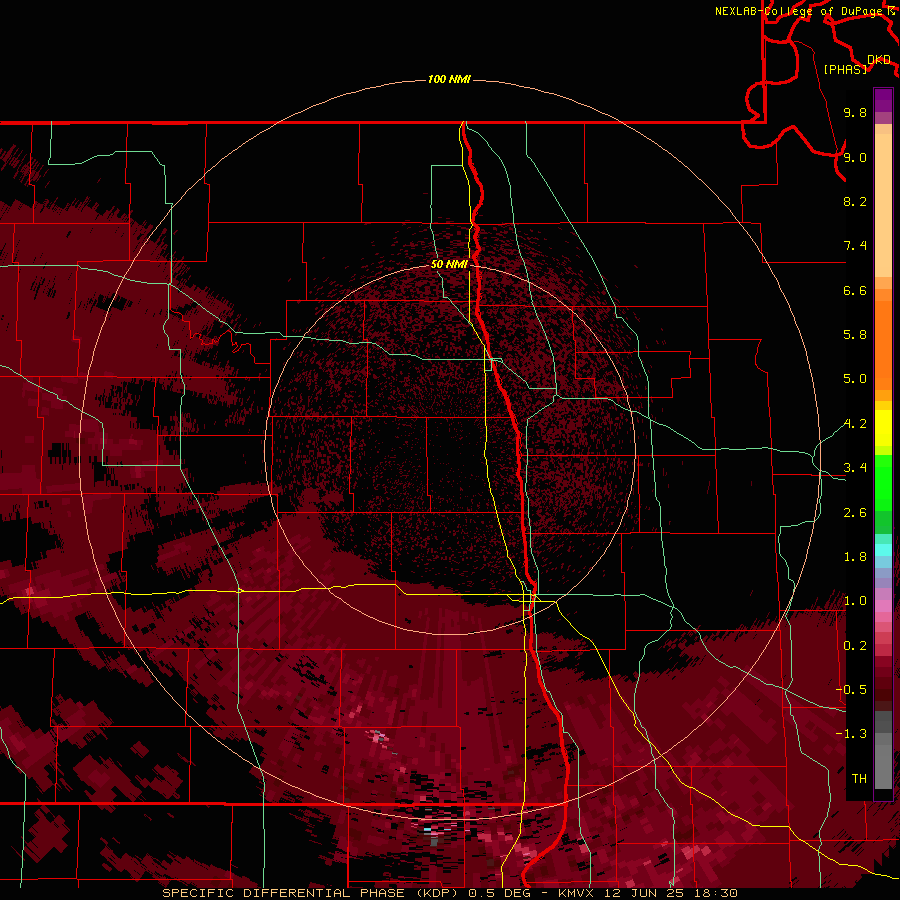Viewport: 900px width, 900px height.
Task: Click the 2.6 legend value
Action: click(855, 513)
